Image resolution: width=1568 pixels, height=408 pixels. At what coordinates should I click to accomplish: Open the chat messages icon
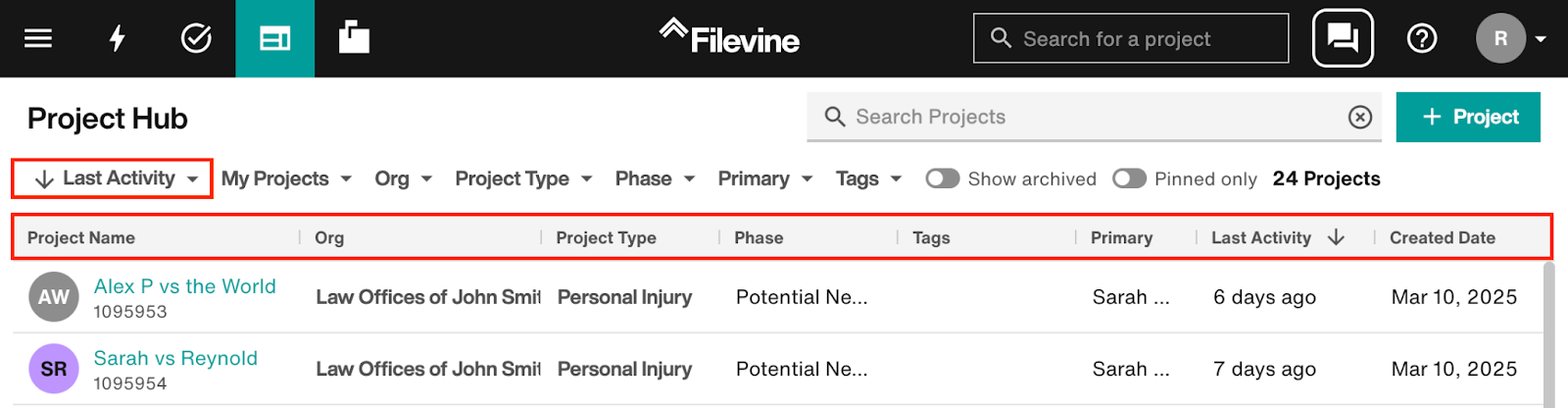point(1343,38)
